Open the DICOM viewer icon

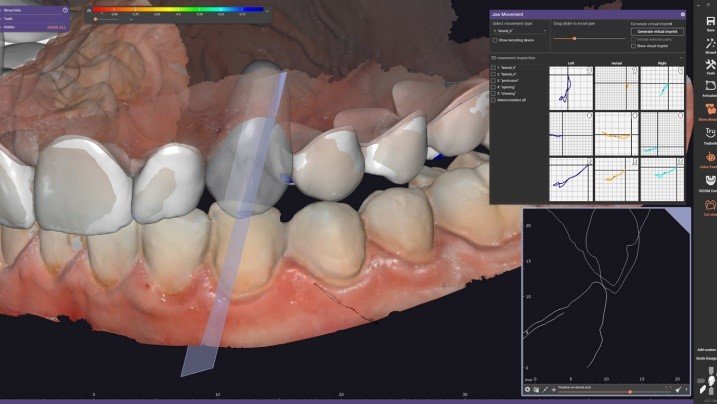(x=709, y=184)
